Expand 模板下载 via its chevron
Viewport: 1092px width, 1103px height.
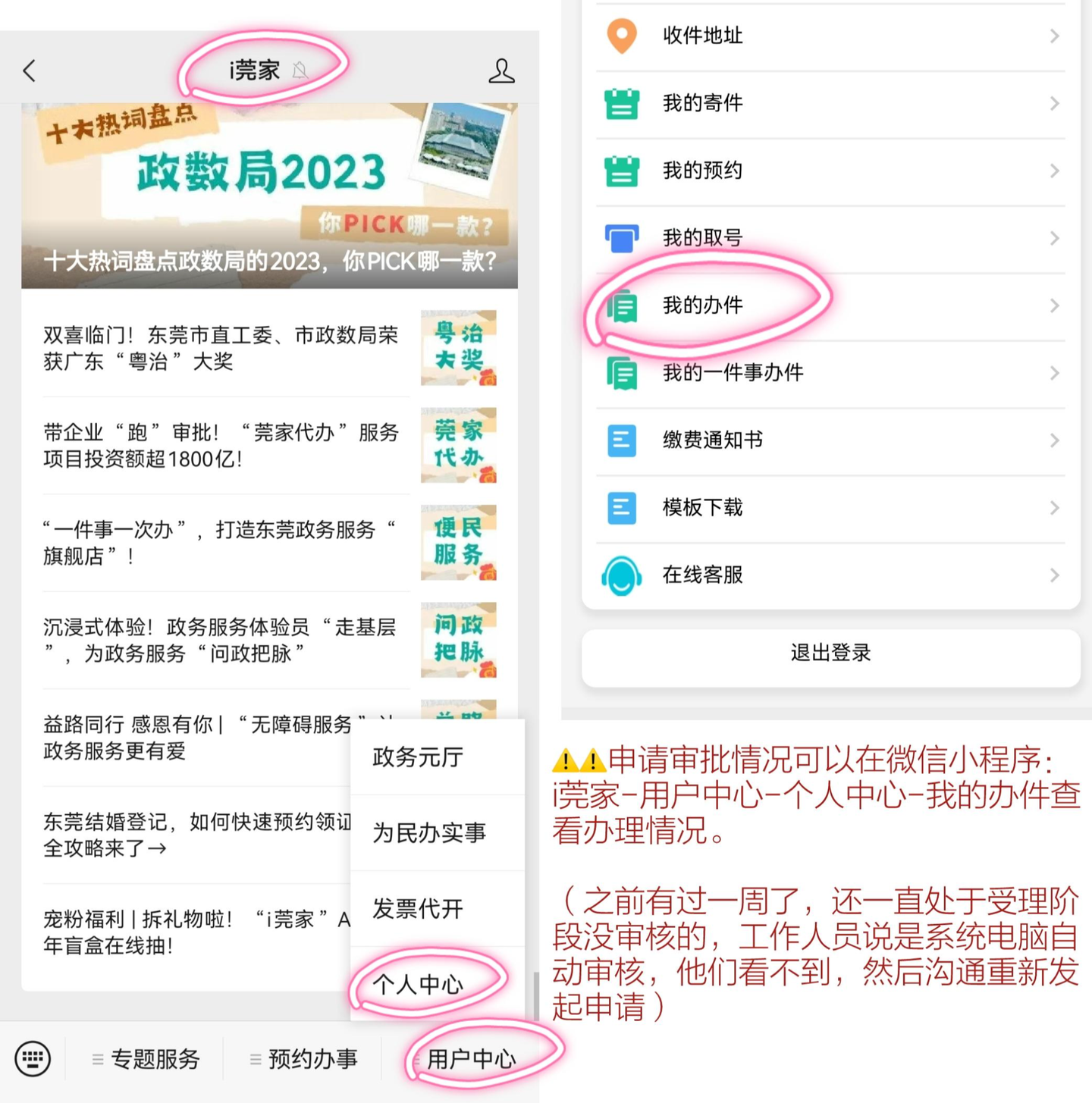tap(1054, 508)
